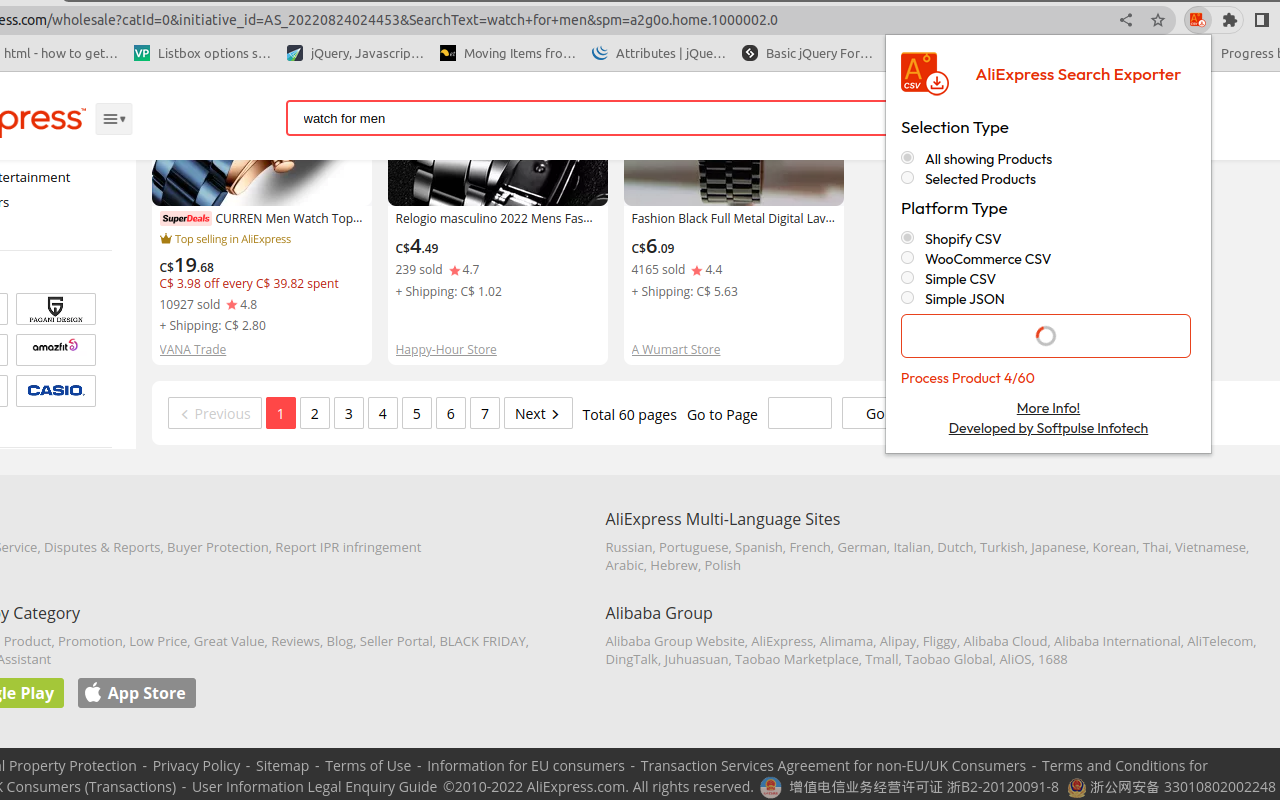Toggle the browser side panel icon
Screen dimensions: 1280x800
[x=1262, y=20]
